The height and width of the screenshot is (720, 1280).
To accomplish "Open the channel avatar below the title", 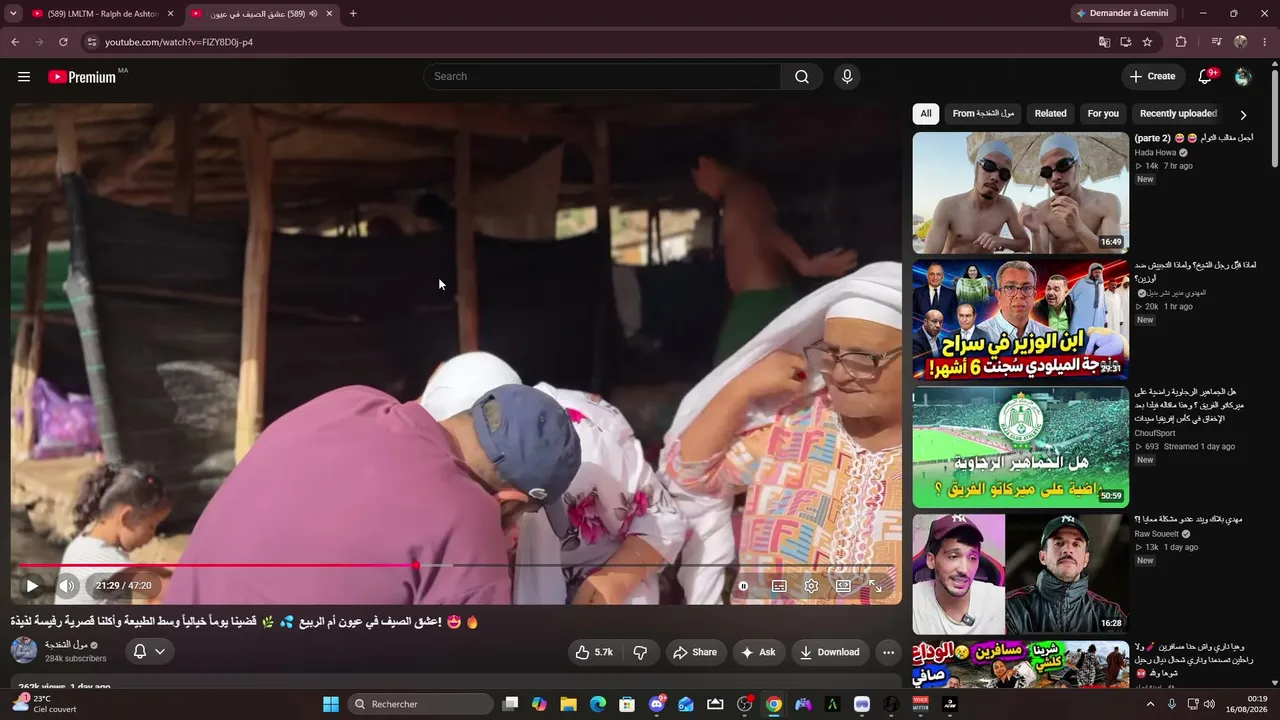I will tap(24, 651).
